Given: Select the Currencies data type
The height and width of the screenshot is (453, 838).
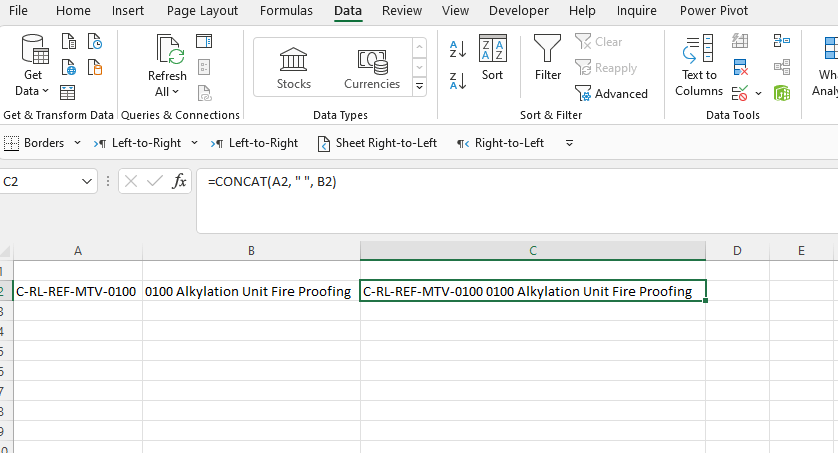Looking at the screenshot, I should (372, 68).
